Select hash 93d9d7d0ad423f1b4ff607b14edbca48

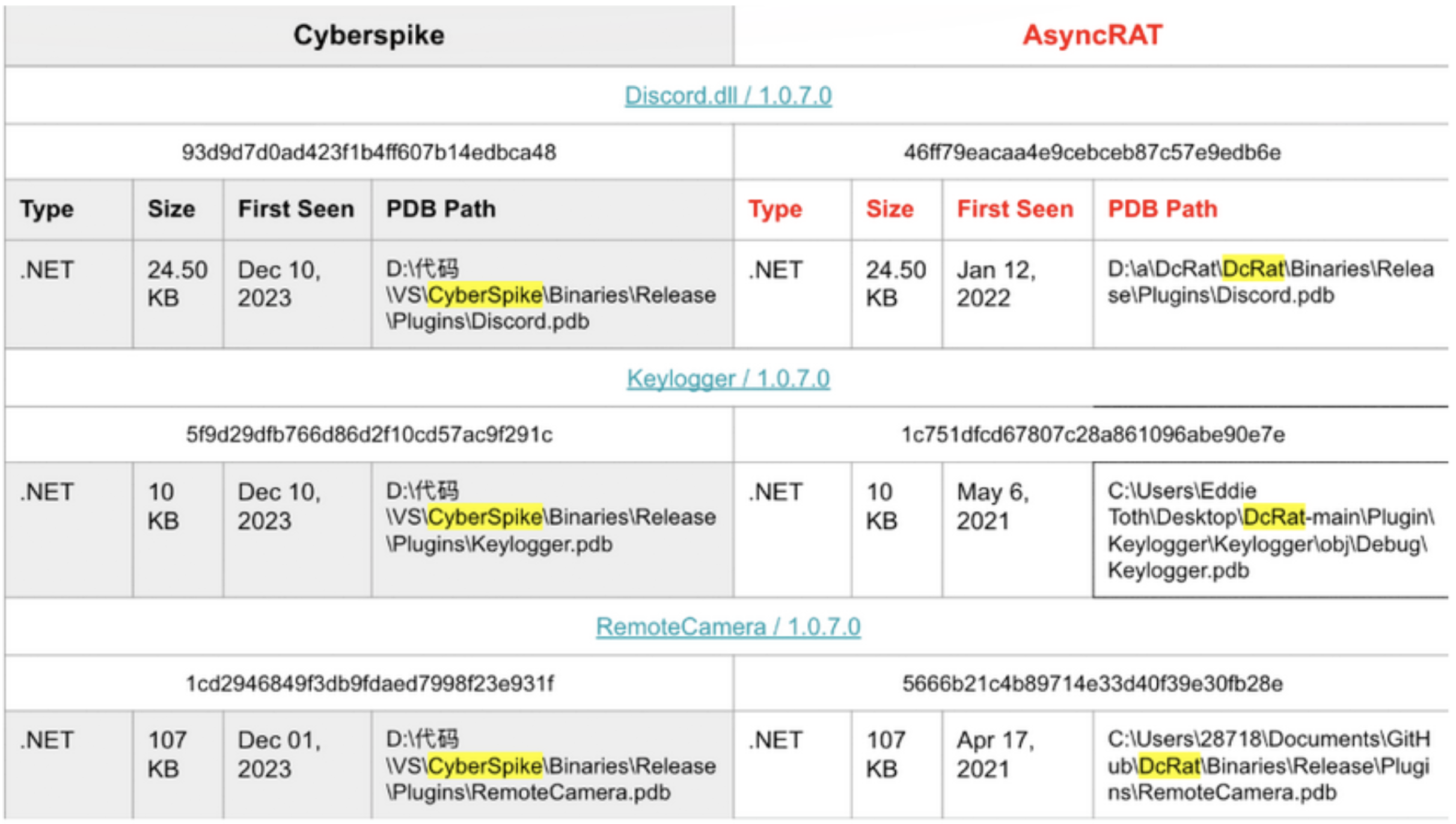pyautogui.click(x=369, y=152)
